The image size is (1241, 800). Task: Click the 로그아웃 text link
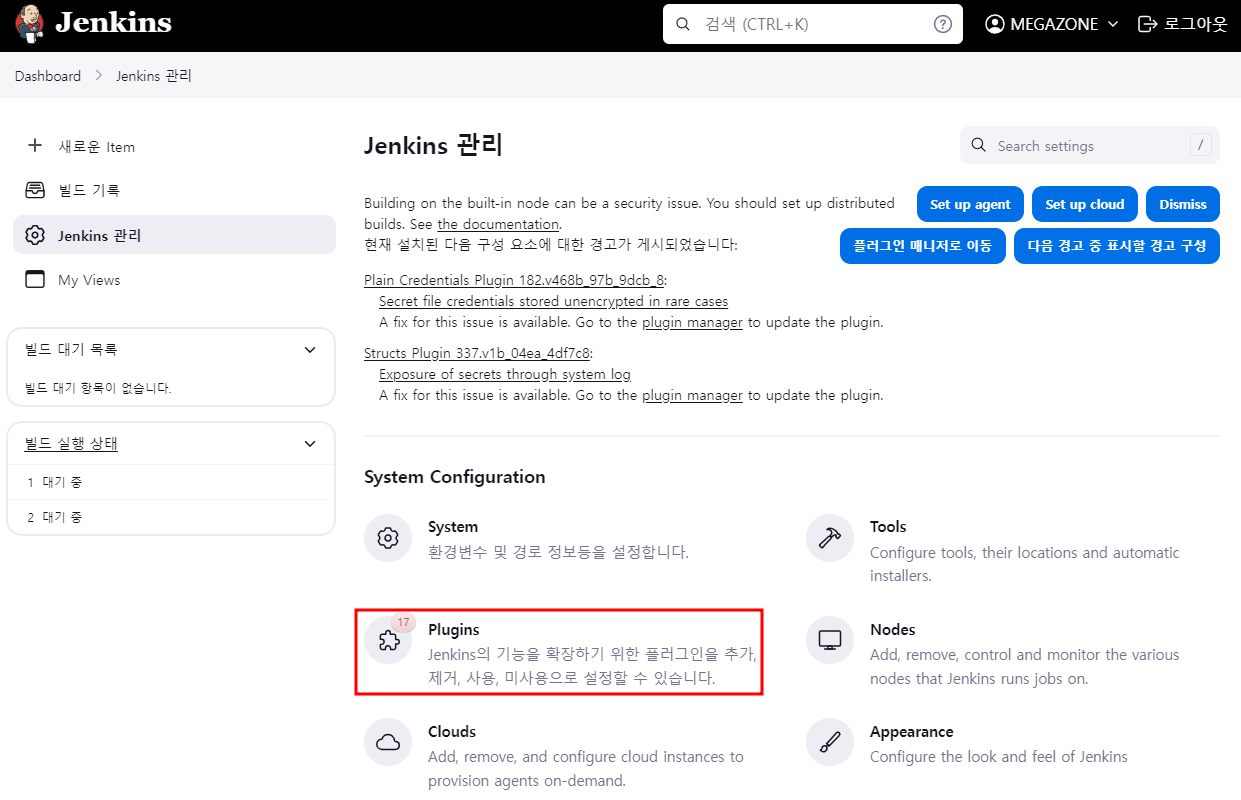[x=1196, y=24]
